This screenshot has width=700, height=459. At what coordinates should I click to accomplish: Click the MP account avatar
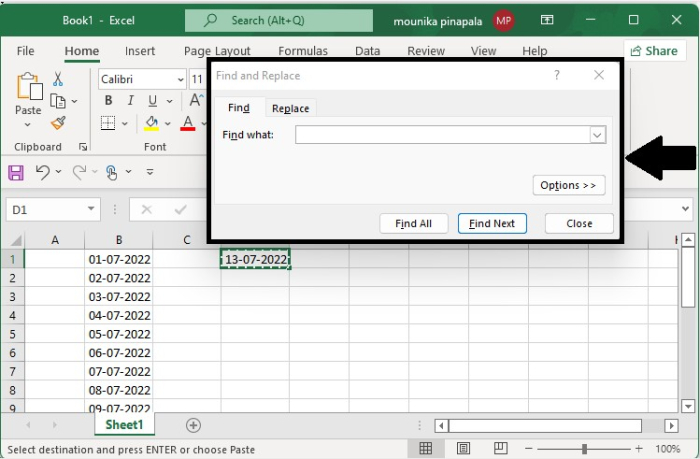pos(504,21)
